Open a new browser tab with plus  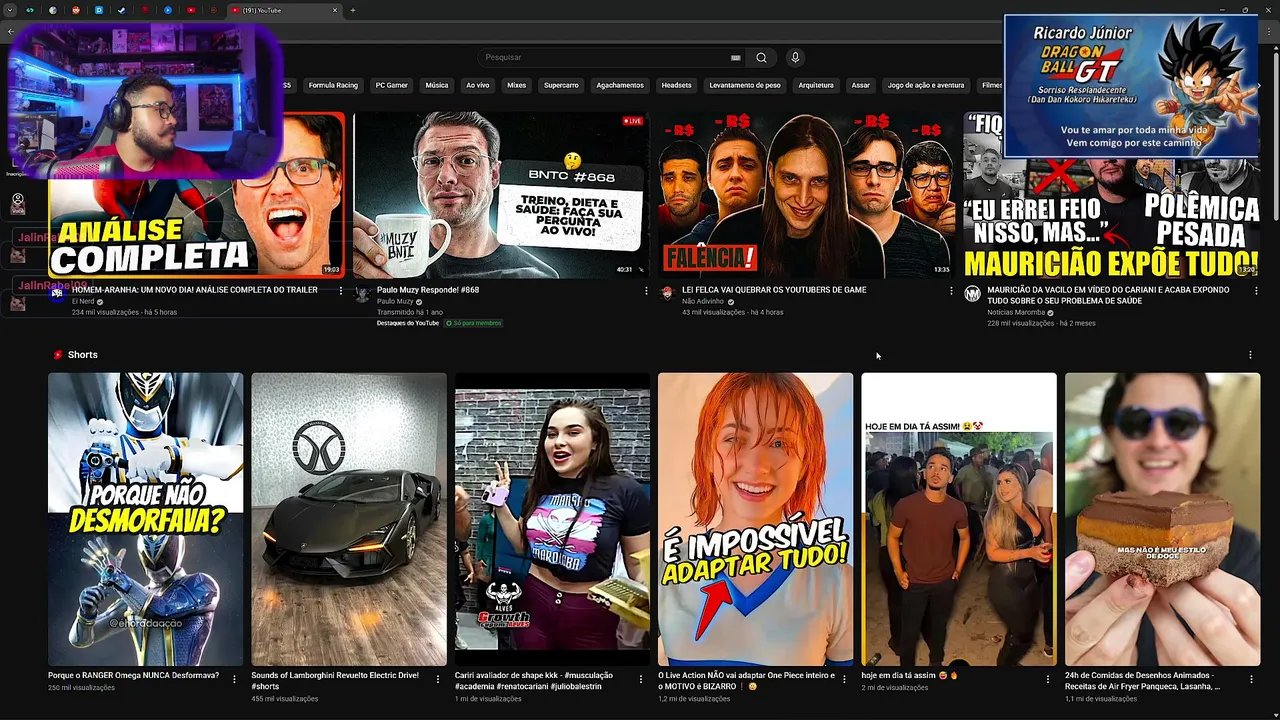click(x=352, y=10)
